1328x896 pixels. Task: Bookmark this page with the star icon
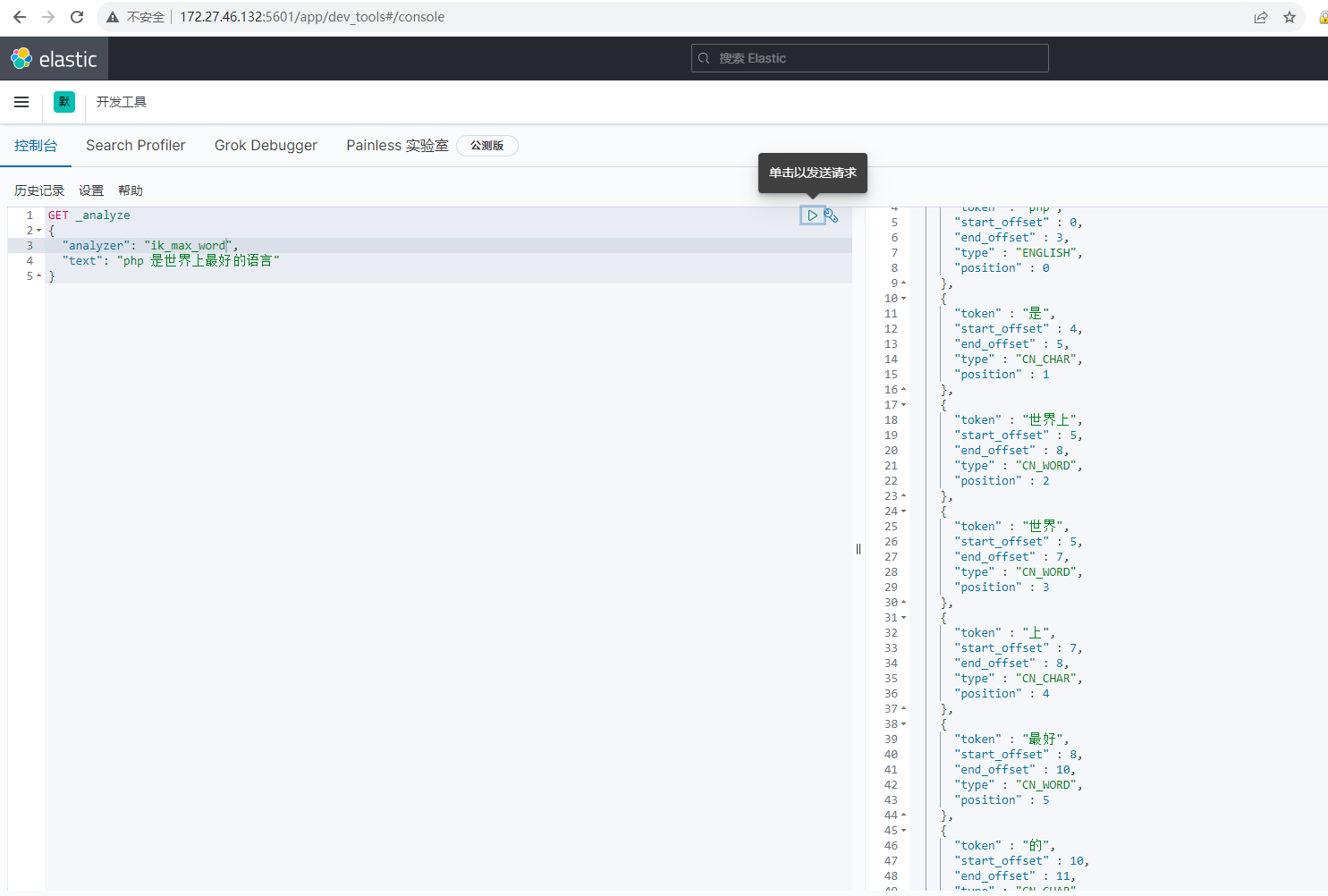pyautogui.click(x=1290, y=17)
